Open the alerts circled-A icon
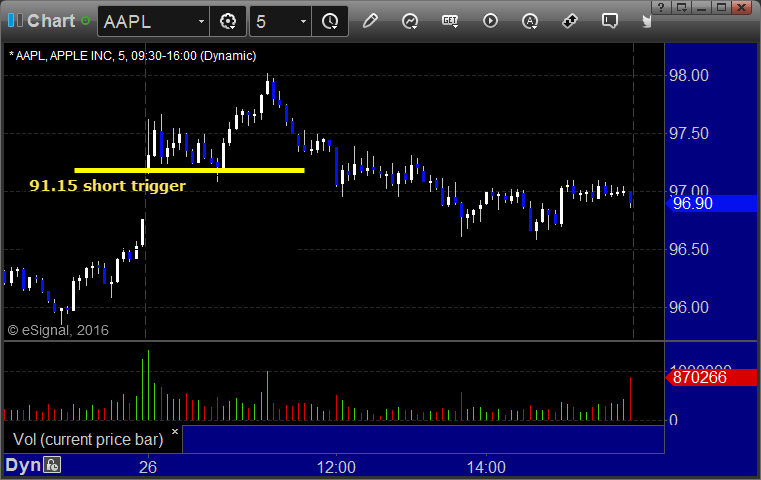Screen dimensions: 761x480 [530, 21]
